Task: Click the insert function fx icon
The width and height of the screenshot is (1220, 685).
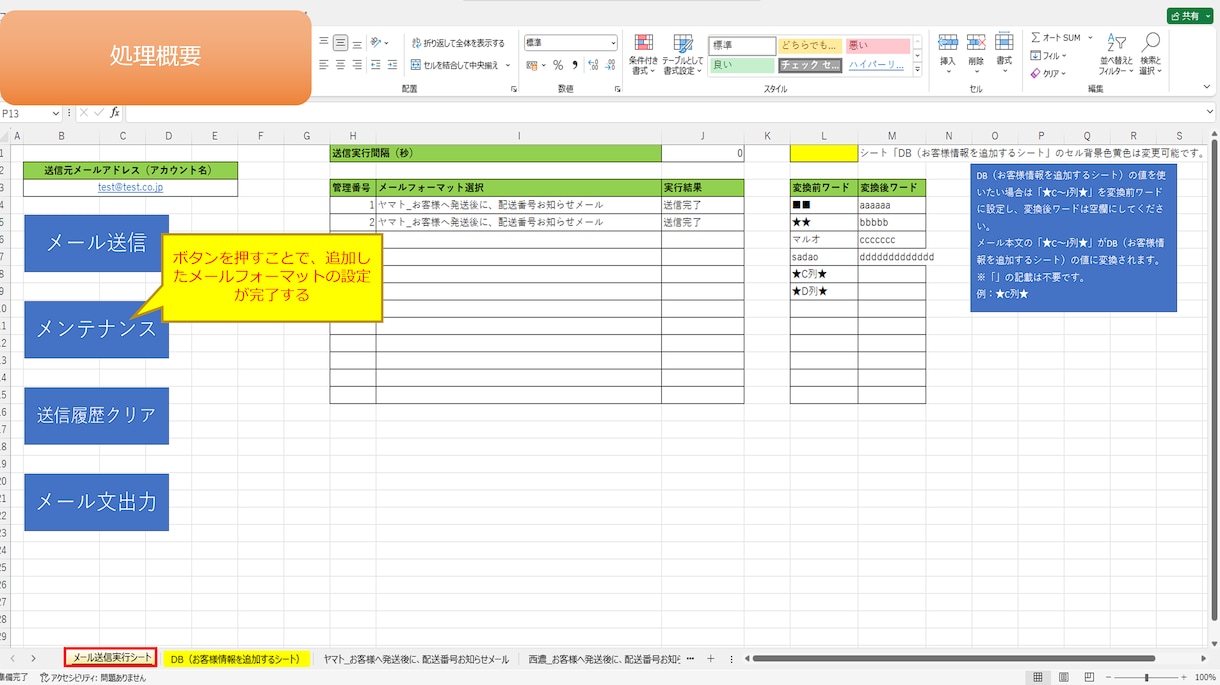Action: click(115, 113)
